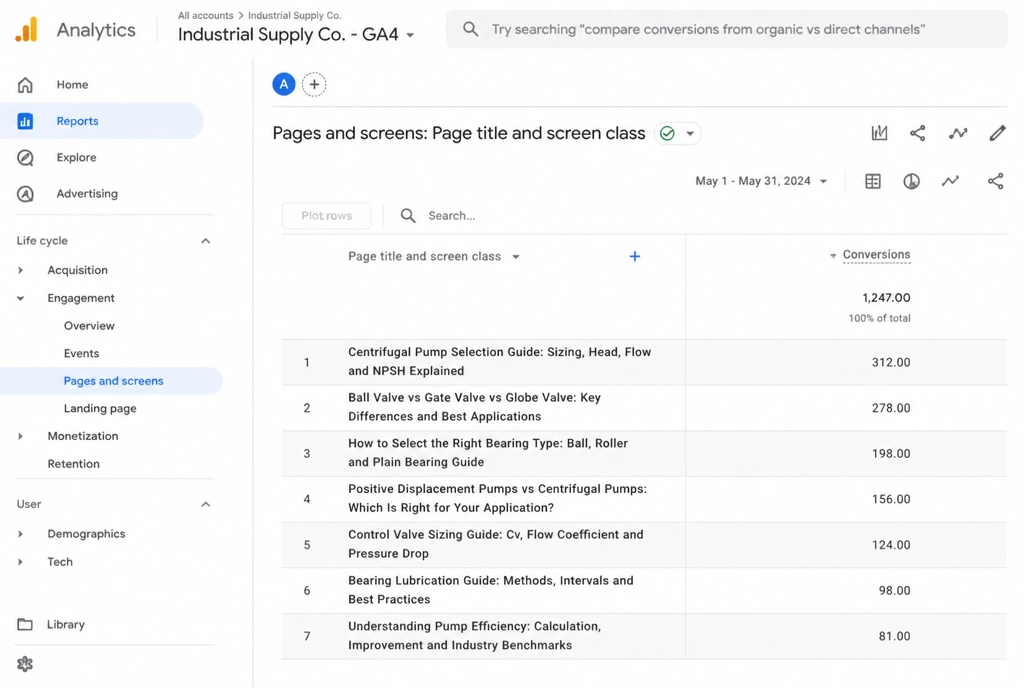Open the Events report
The image size is (1024, 688).
pos(81,353)
